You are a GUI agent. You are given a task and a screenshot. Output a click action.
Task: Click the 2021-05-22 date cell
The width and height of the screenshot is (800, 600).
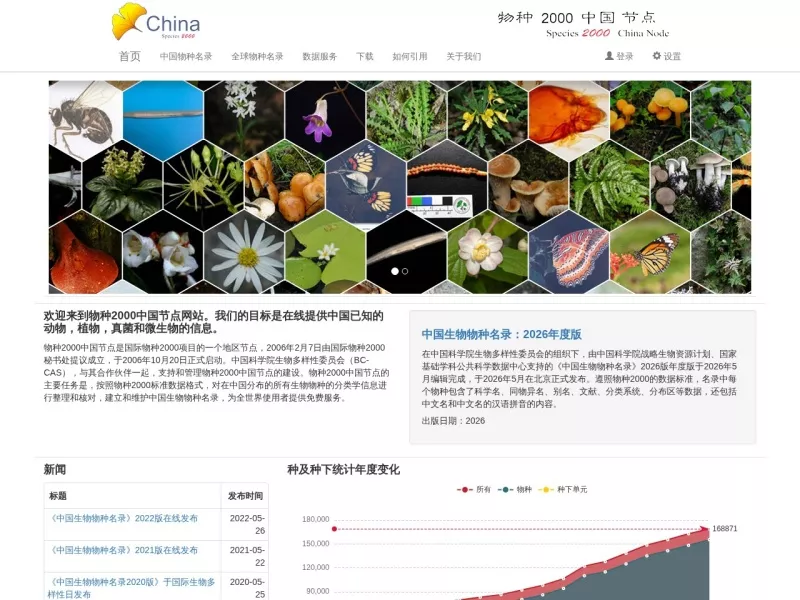tap(247, 556)
